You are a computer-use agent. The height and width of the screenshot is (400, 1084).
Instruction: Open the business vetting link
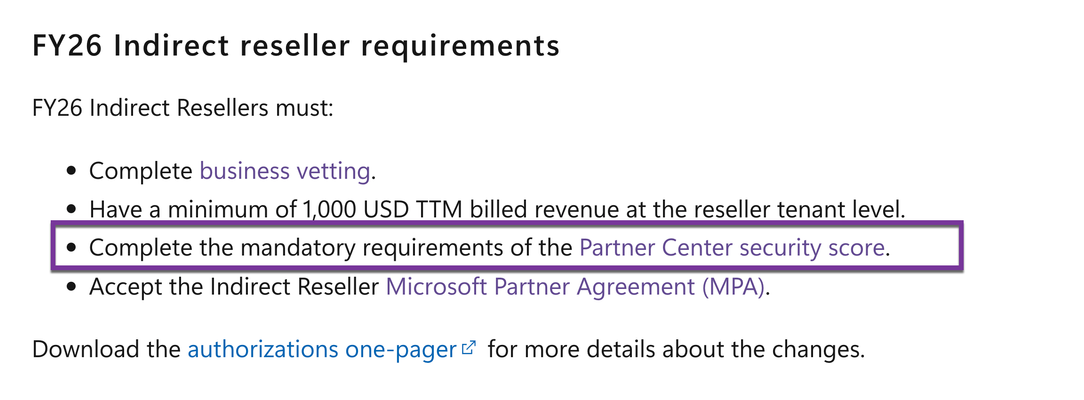click(x=285, y=171)
